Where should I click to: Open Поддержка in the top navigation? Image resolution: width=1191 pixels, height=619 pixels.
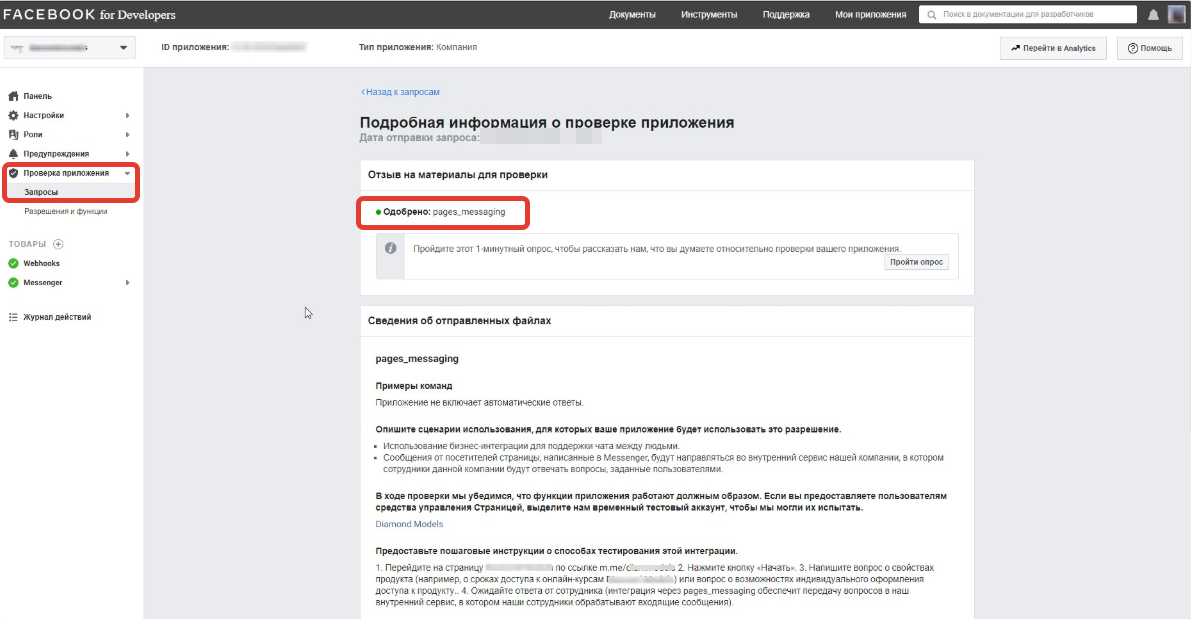pyautogui.click(x=786, y=14)
